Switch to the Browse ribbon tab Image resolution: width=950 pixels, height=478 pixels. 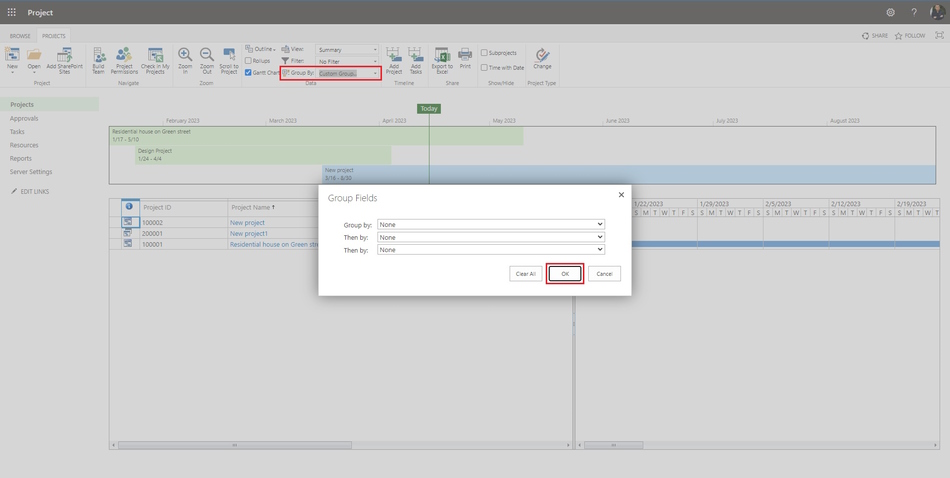pyautogui.click(x=20, y=36)
